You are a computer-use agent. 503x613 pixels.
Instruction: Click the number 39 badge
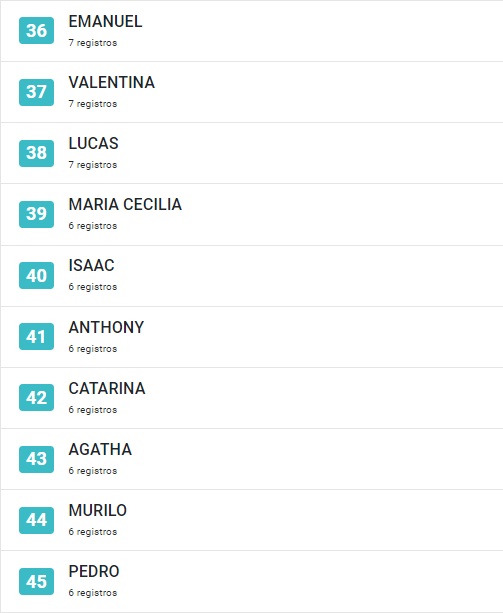[x=36, y=214]
